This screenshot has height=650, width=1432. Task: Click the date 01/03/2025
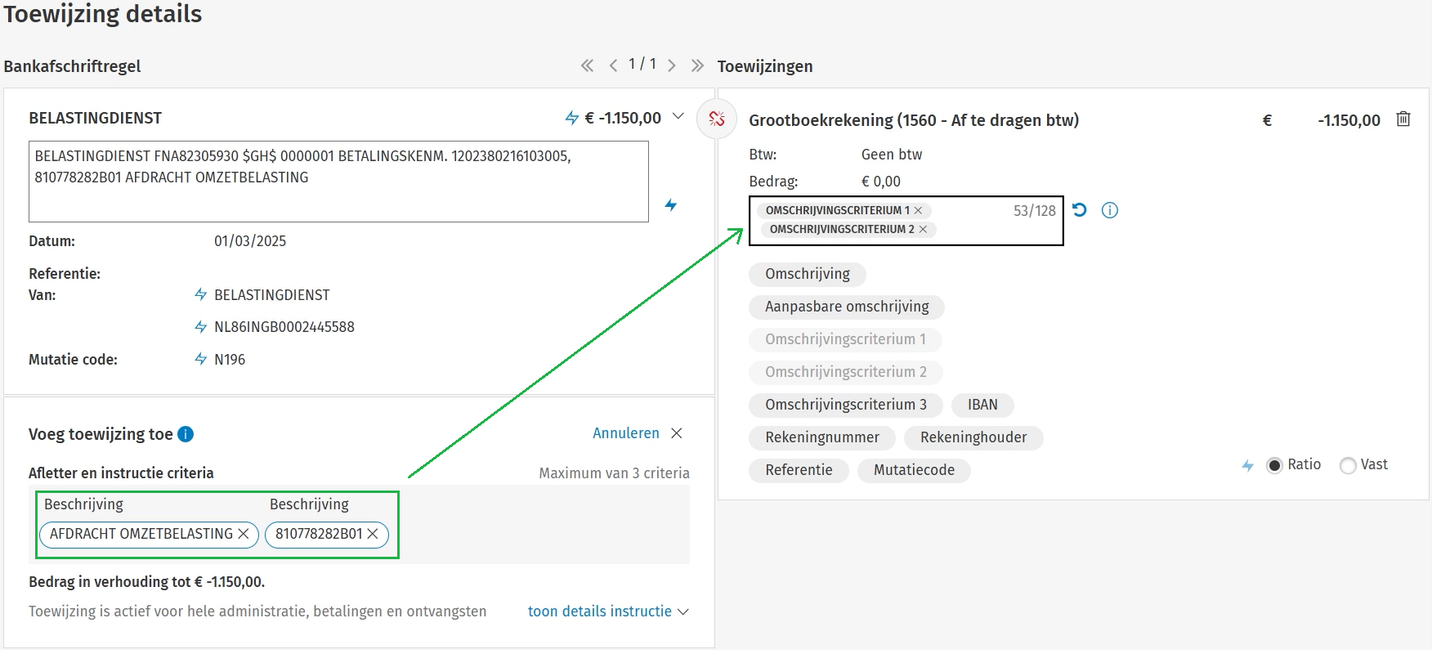(x=251, y=241)
